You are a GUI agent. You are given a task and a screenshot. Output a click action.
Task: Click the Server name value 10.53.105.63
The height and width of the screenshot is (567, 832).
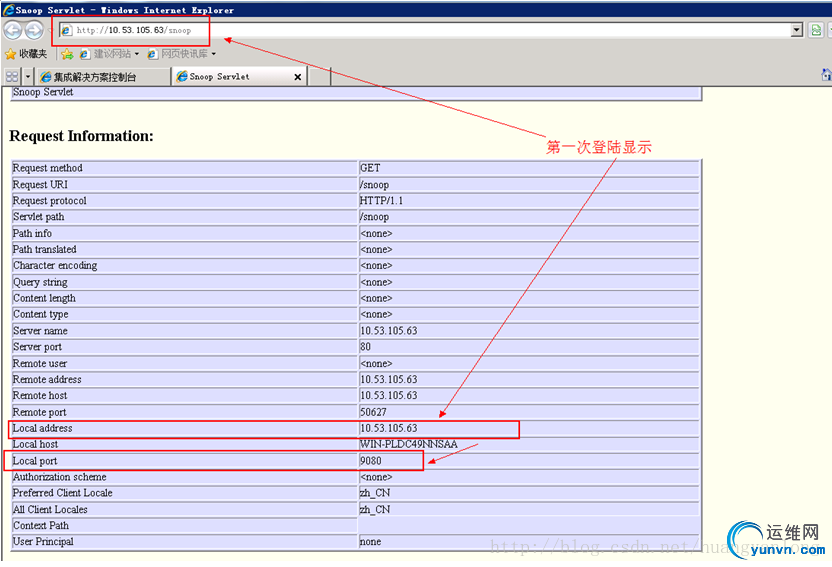[x=388, y=330]
